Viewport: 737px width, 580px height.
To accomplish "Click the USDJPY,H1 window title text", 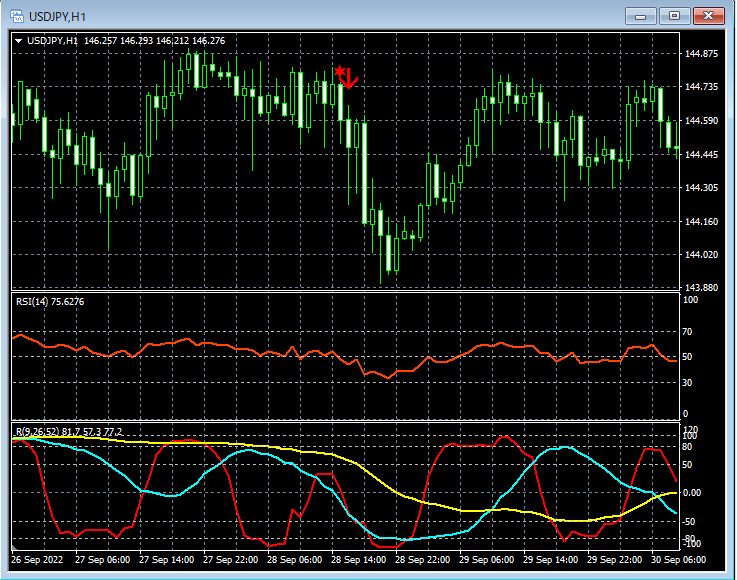I will [57, 17].
